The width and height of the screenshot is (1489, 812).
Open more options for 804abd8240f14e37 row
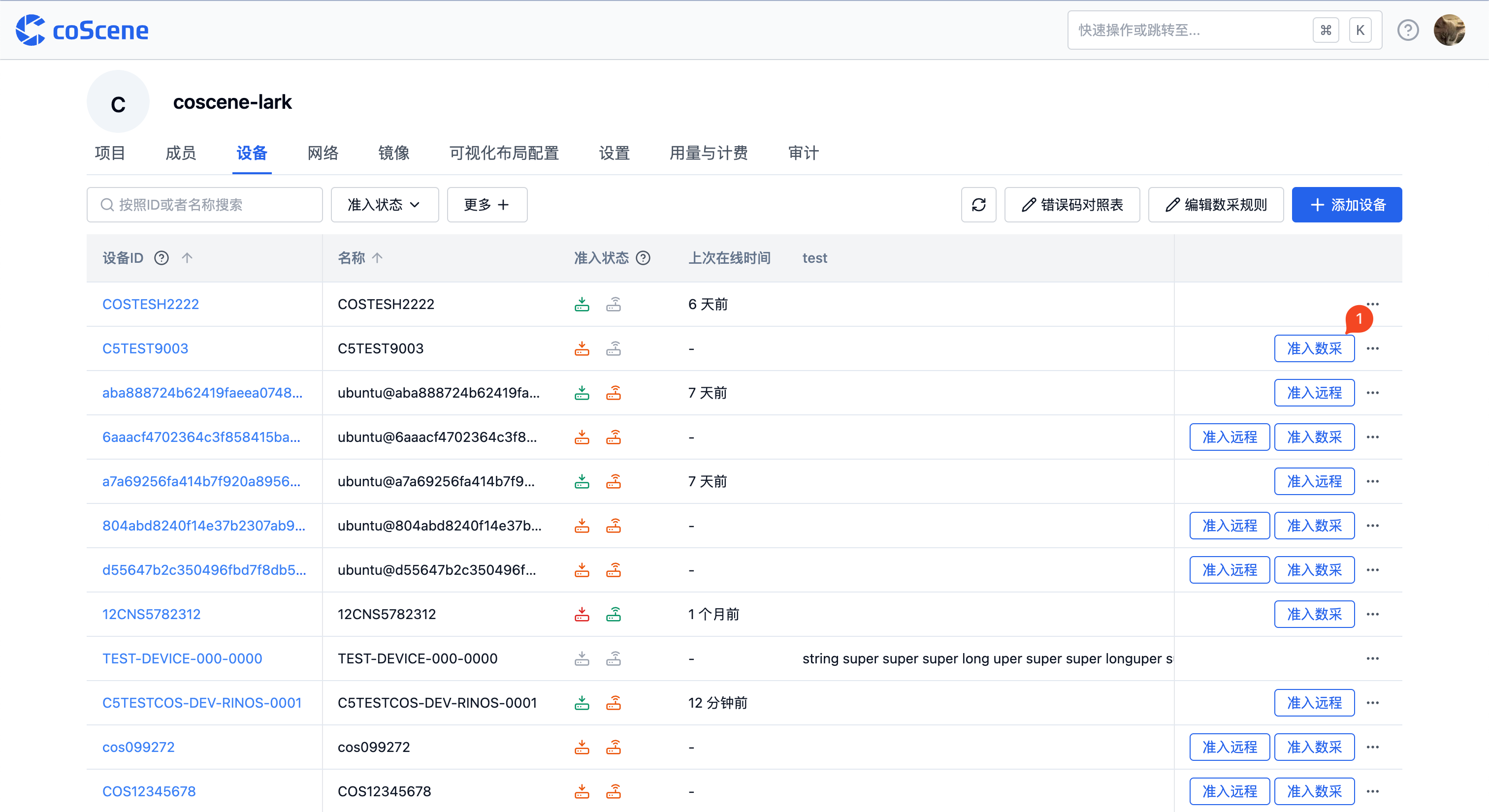point(1372,526)
